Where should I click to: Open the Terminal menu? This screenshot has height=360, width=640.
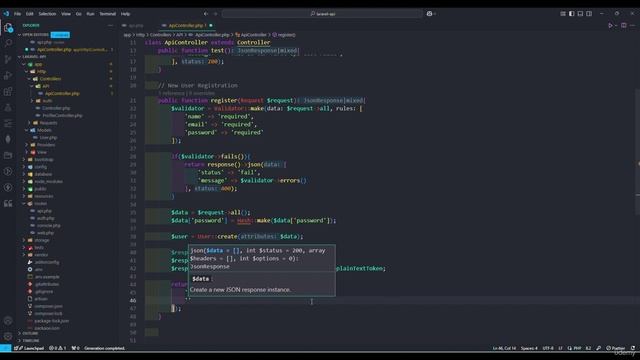(108, 13)
